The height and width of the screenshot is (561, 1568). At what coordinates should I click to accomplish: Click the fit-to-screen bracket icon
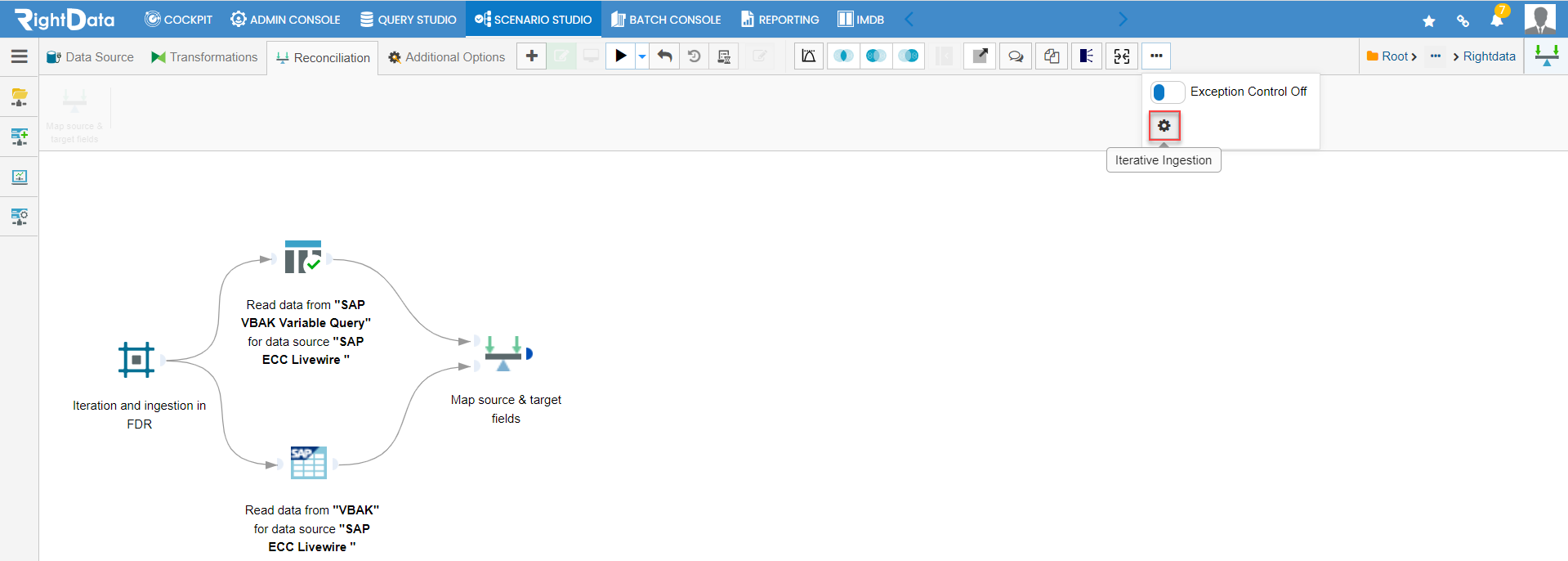1122,56
